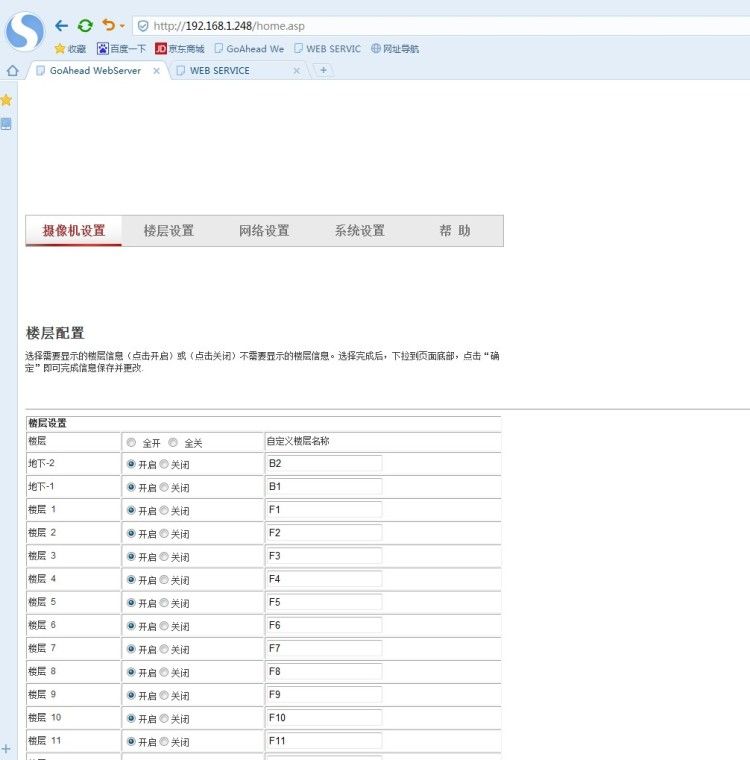Select 关闭 for 楼层 8

coord(164,672)
